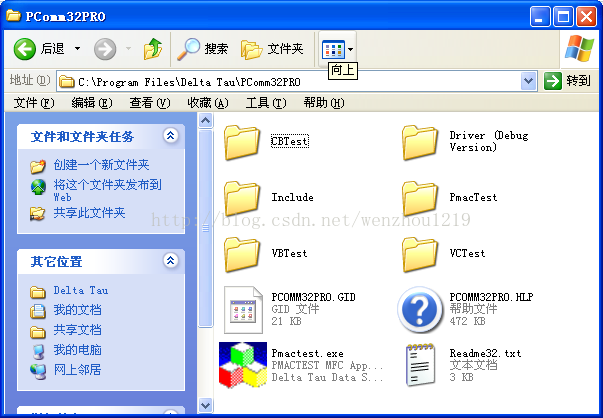
Task: Click the side pane scroll up arrow
Action: tap(206, 121)
